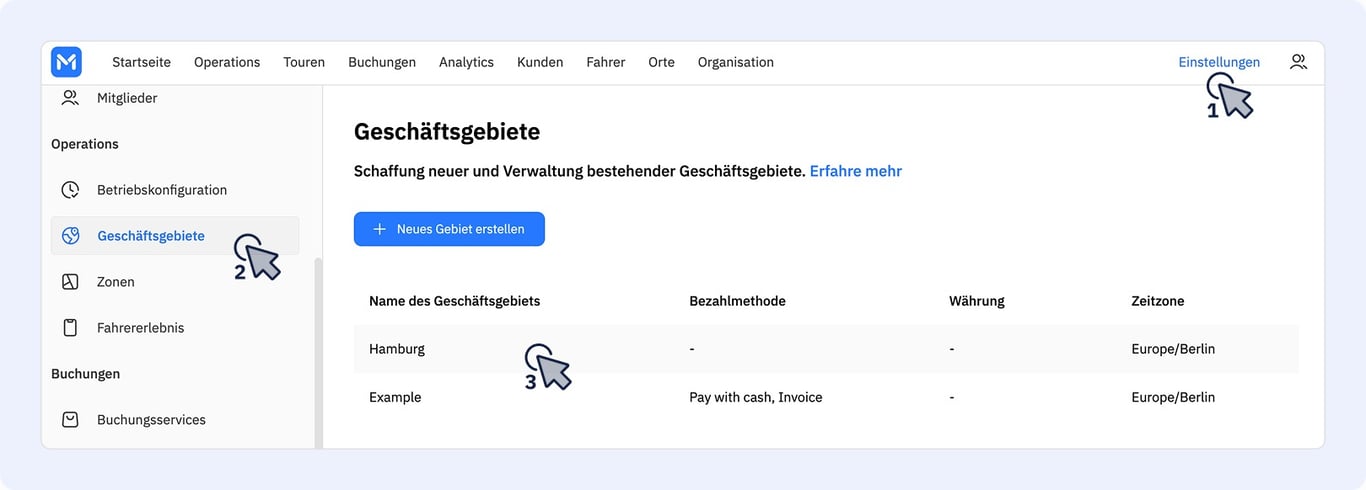
Task: Select Geschäftsgebiete in the sidebar
Action: pos(175,236)
